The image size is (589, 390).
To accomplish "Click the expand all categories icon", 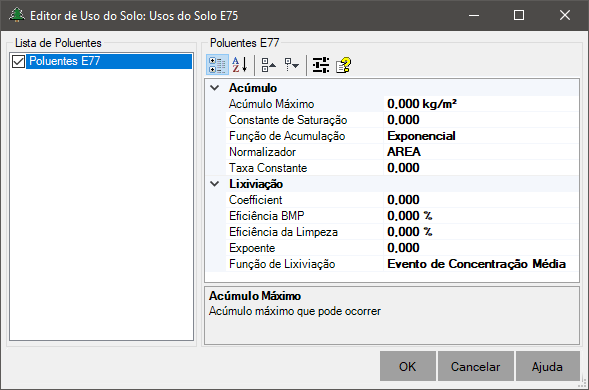I will tap(269, 65).
